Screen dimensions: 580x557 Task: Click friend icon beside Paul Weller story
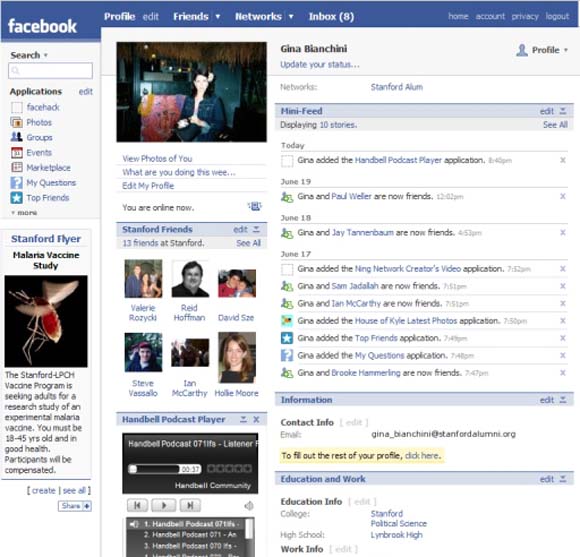tap(287, 197)
